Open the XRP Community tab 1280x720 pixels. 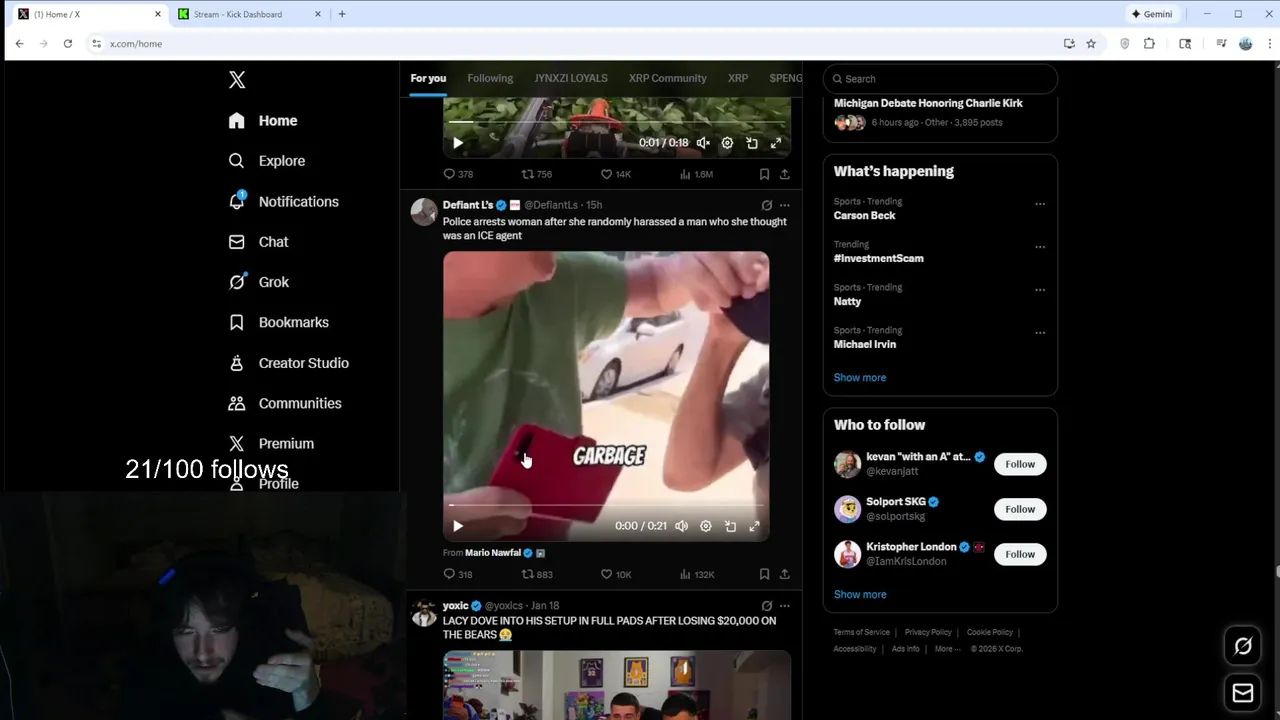[x=667, y=78]
